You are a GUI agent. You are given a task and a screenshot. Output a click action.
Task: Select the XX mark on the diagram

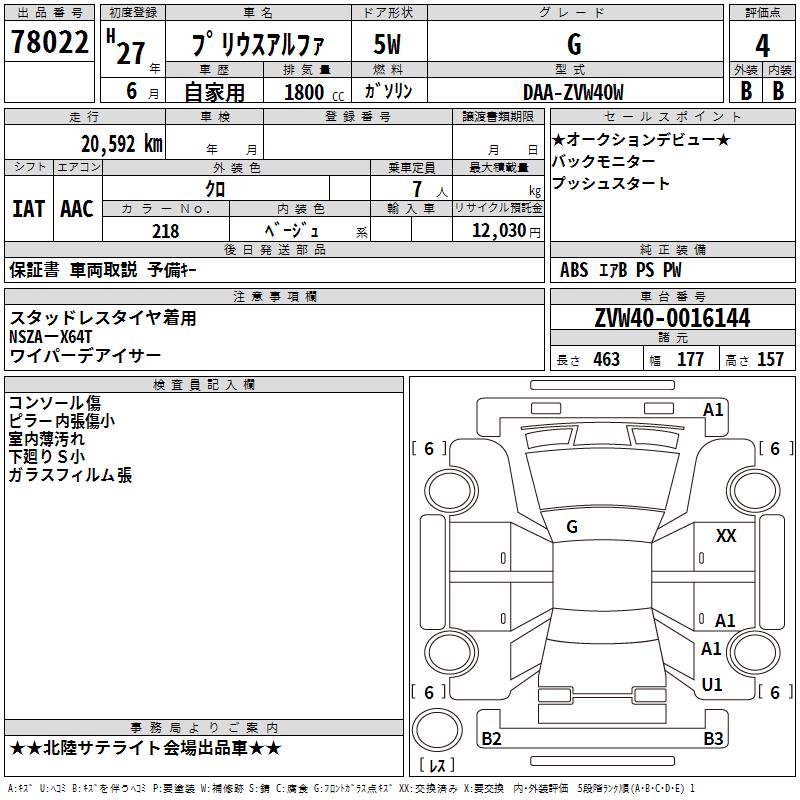coord(726,536)
